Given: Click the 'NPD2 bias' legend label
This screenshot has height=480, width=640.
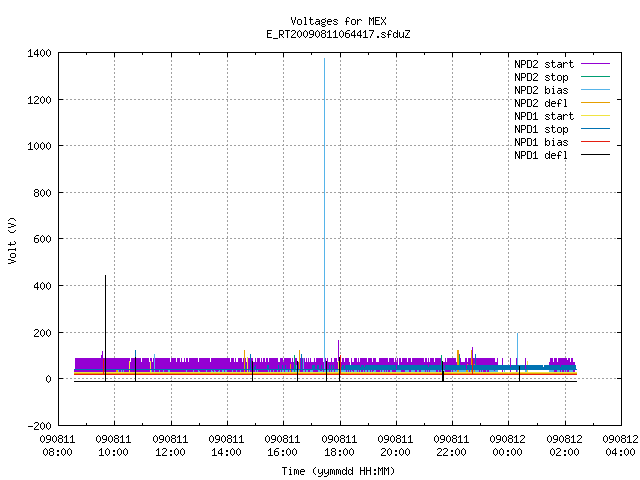Looking at the screenshot, I should pyautogui.click(x=541, y=90).
